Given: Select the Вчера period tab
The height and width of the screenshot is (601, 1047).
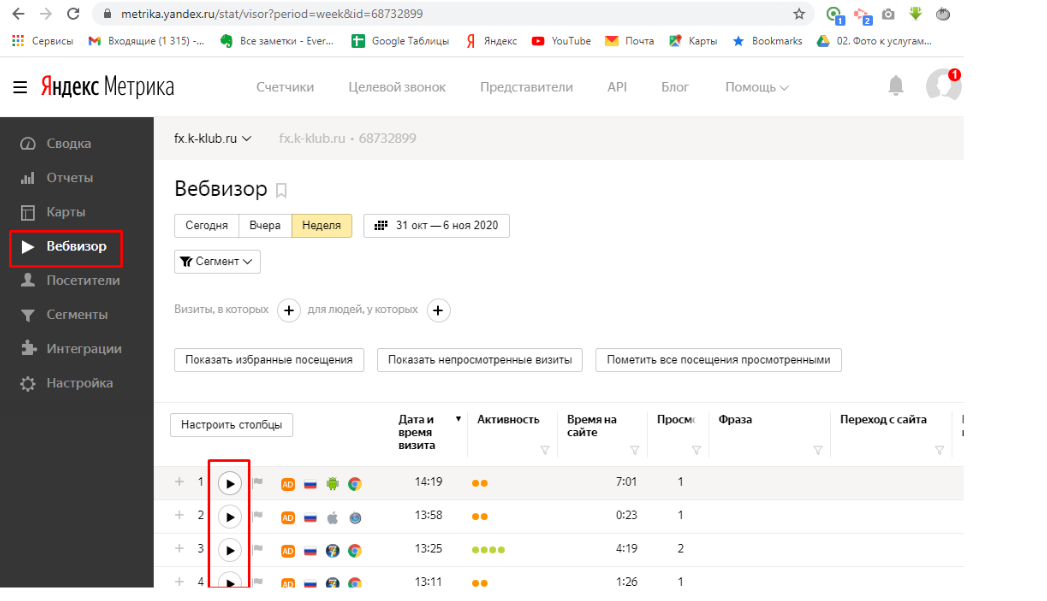Looking at the screenshot, I should 265,226.
